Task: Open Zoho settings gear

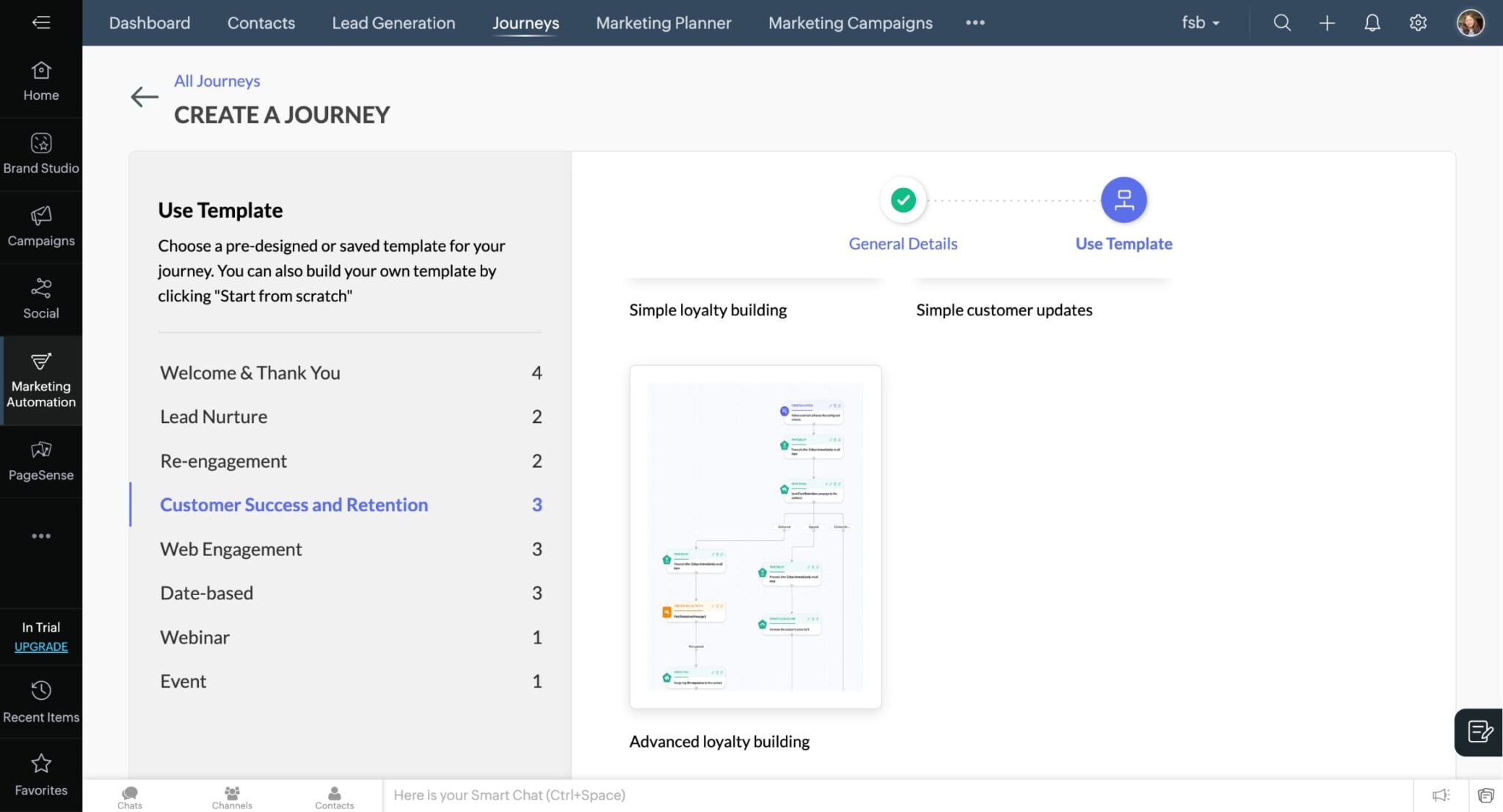Action: 1417,23
